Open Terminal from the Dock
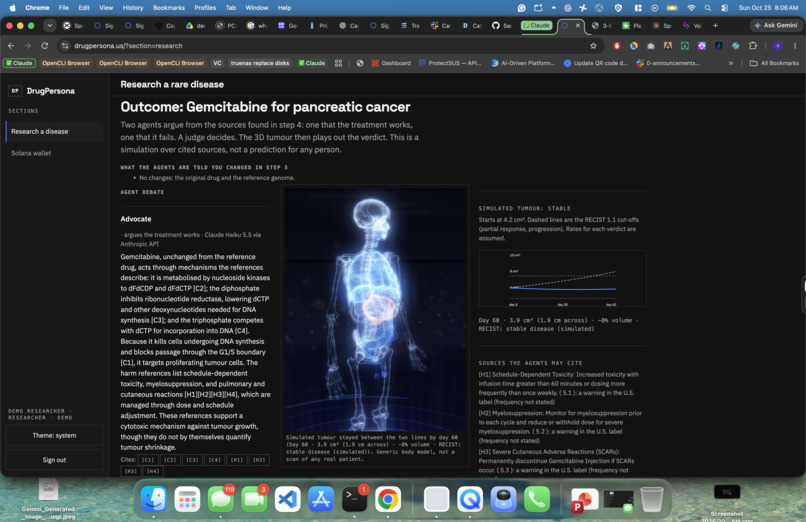The height and width of the screenshot is (522, 806). [x=354, y=498]
